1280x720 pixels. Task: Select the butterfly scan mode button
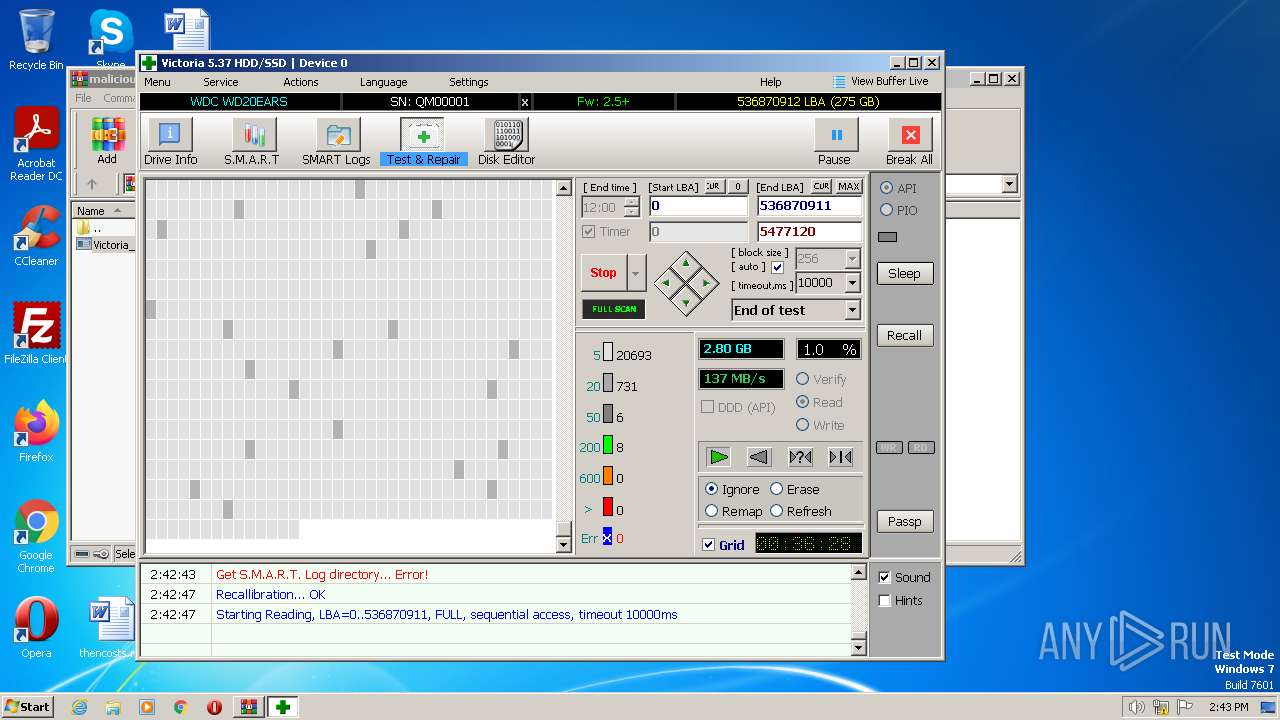click(841, 457)
